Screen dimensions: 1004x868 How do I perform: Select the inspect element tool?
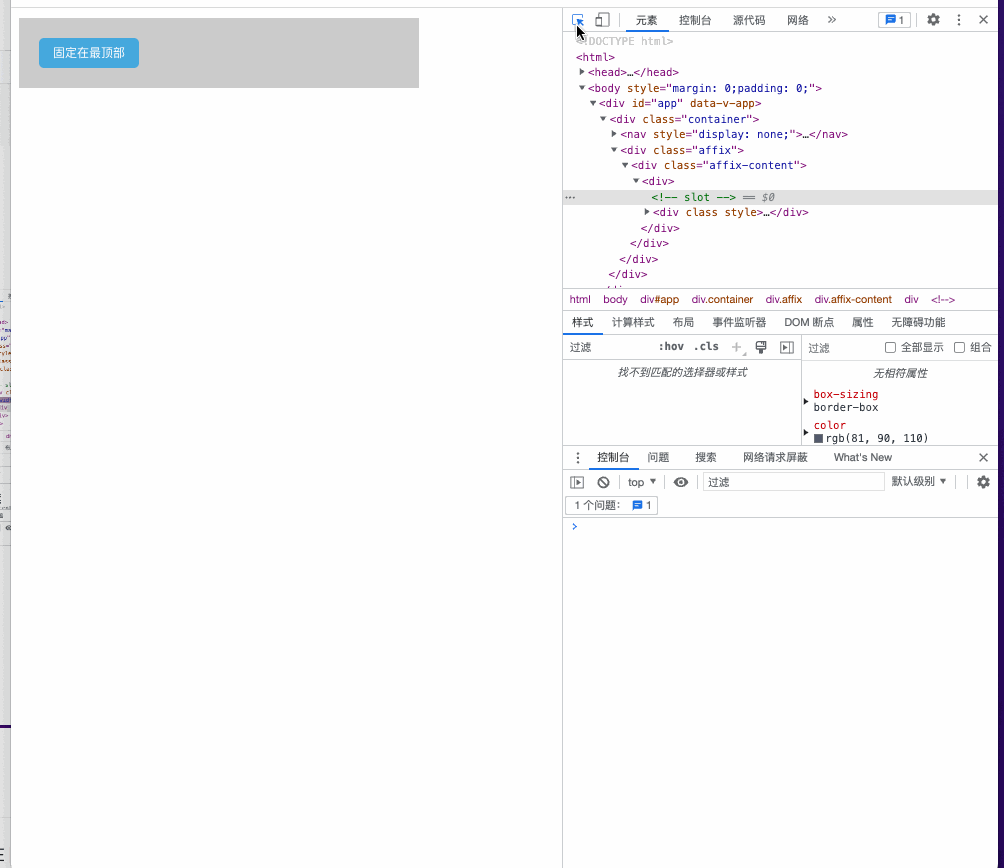[x=577, y=19]
